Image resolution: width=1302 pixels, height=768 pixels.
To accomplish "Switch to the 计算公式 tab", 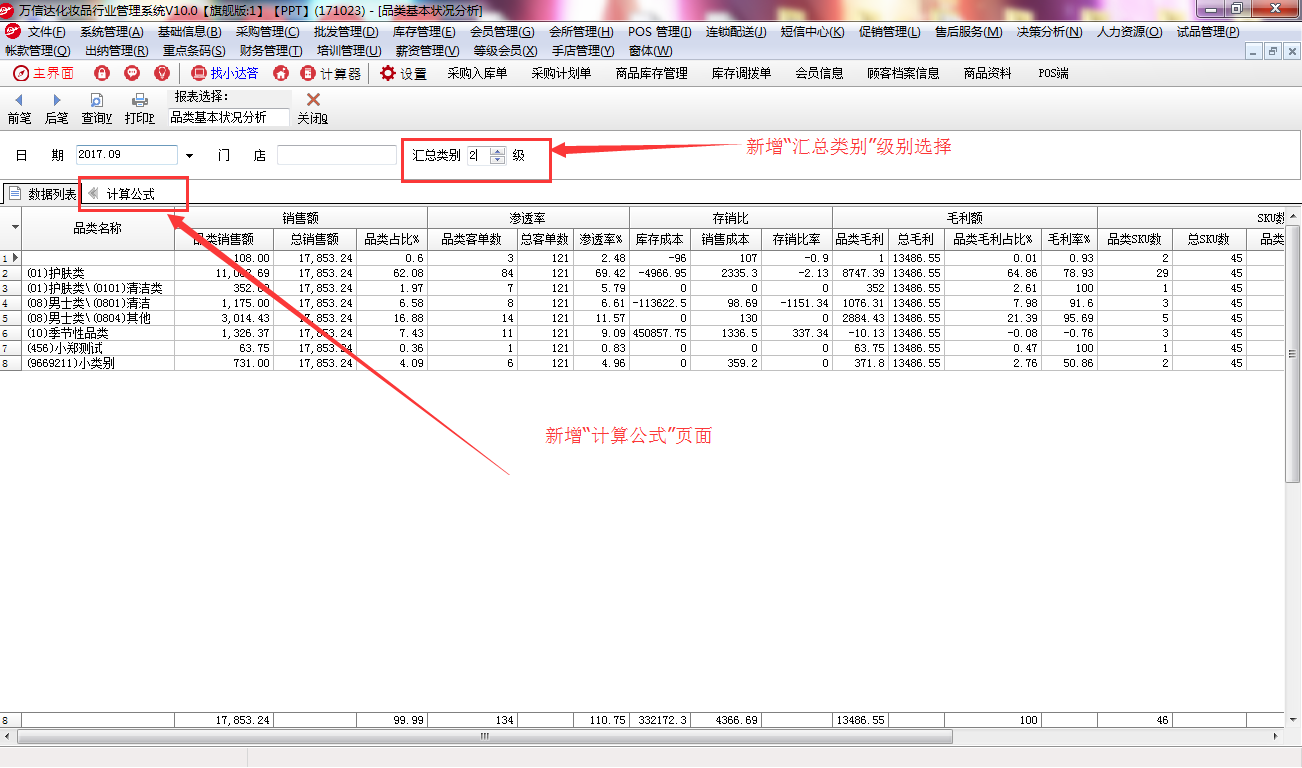I will [x=131, y=194].
